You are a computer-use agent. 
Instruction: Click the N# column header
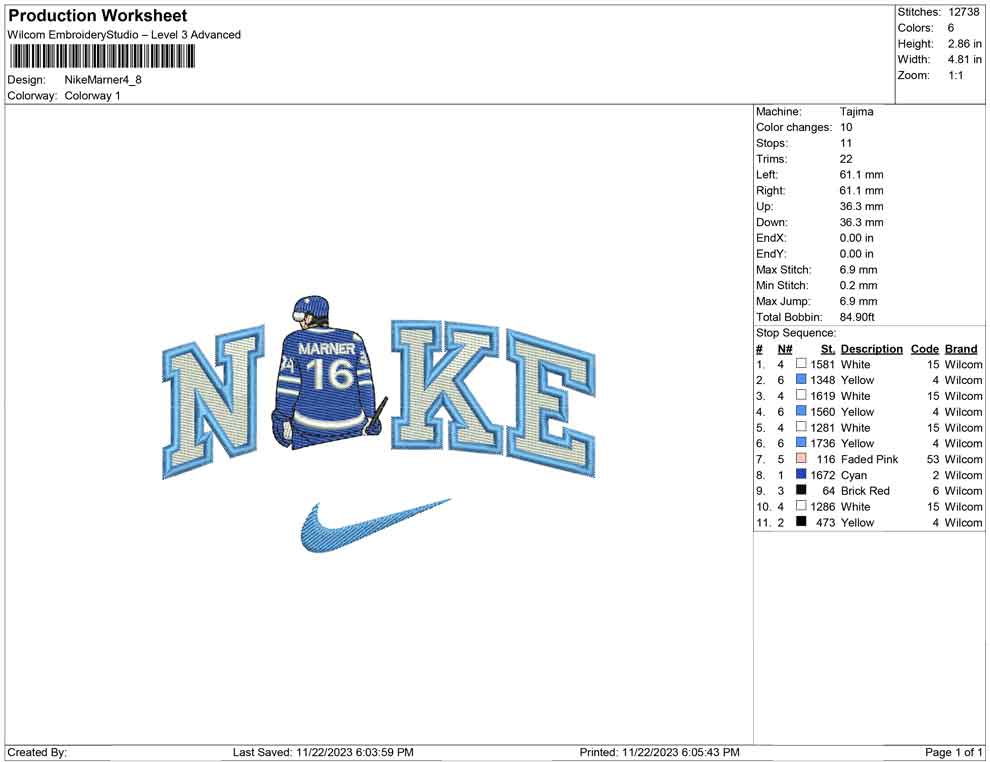click(785, 349)
